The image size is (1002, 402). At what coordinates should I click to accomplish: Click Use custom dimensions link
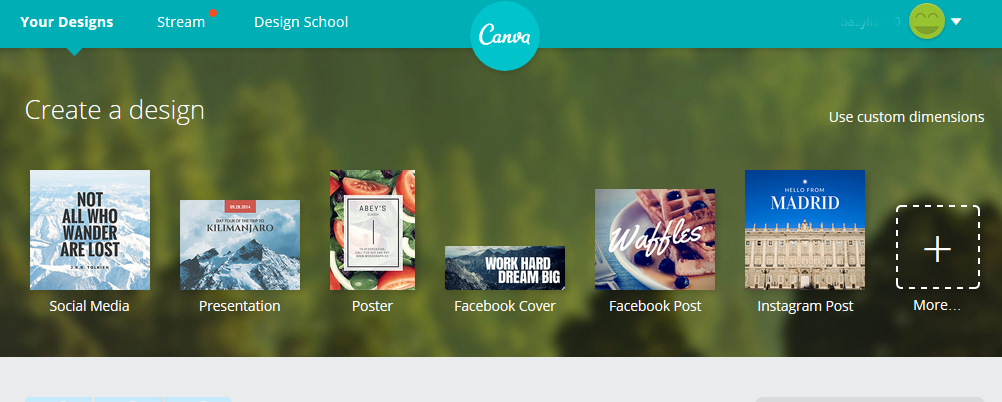click(x=906, y=118)
